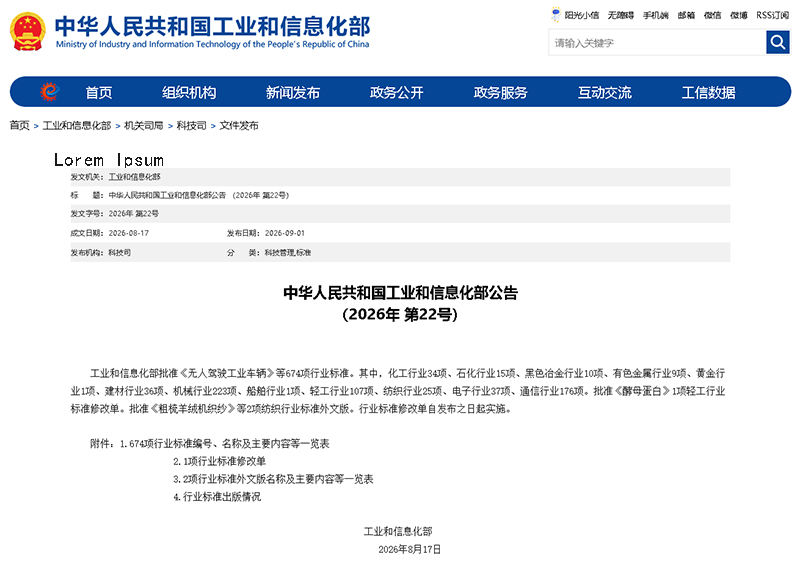Open attachment 4. 行业标准出版情况

click(x=217, y=497)
